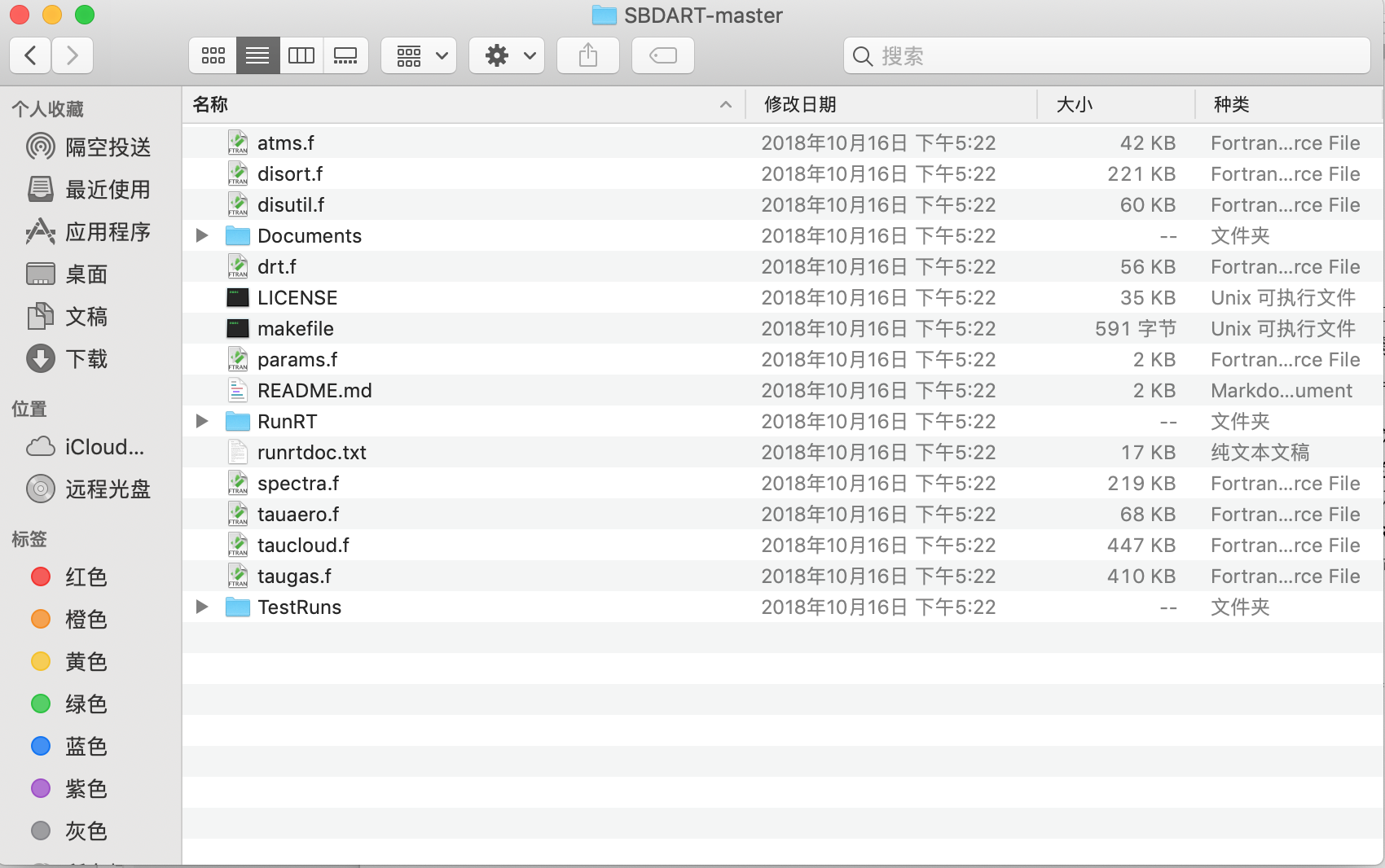Select the disutil.f file icon
1385x868 pixels.
click(x=238, y=204)
